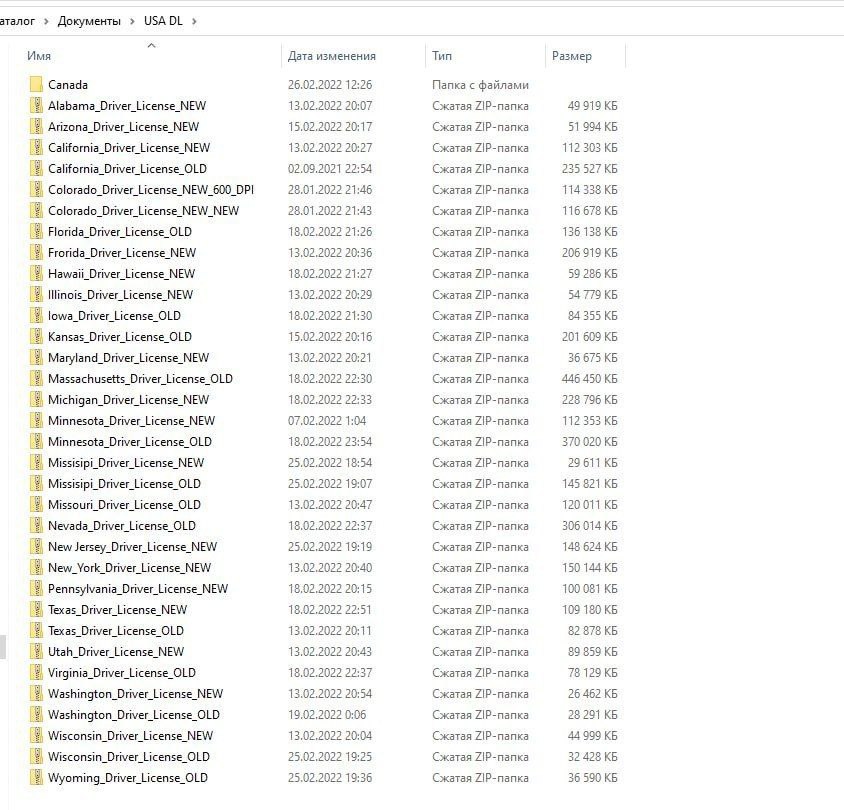The image size is (844, 810).
Task: Click the USA DL breadcrumb segment
Action: coord(163,21)
